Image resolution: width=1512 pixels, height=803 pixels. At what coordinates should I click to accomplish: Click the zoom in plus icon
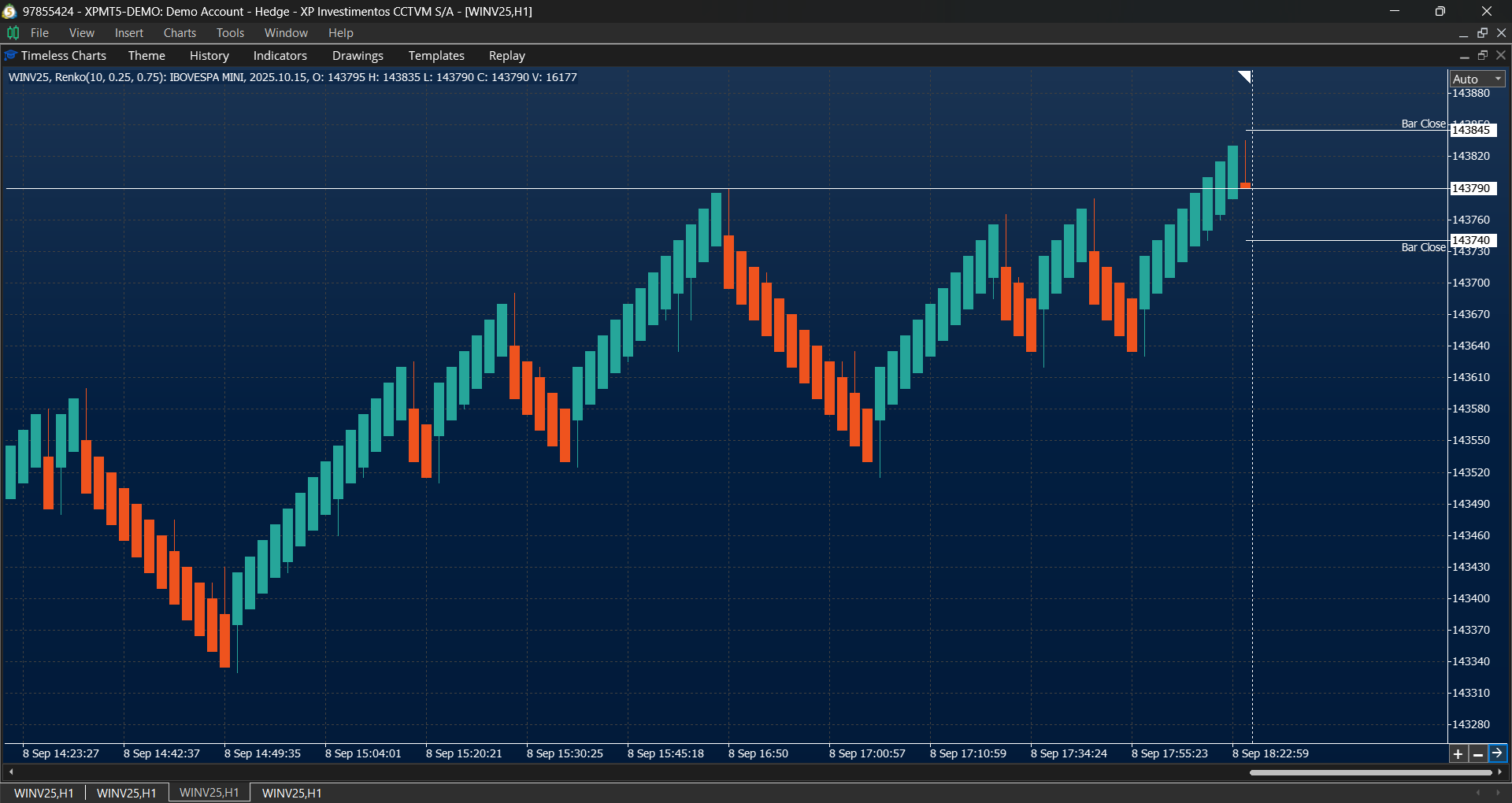pos(1458,753)
